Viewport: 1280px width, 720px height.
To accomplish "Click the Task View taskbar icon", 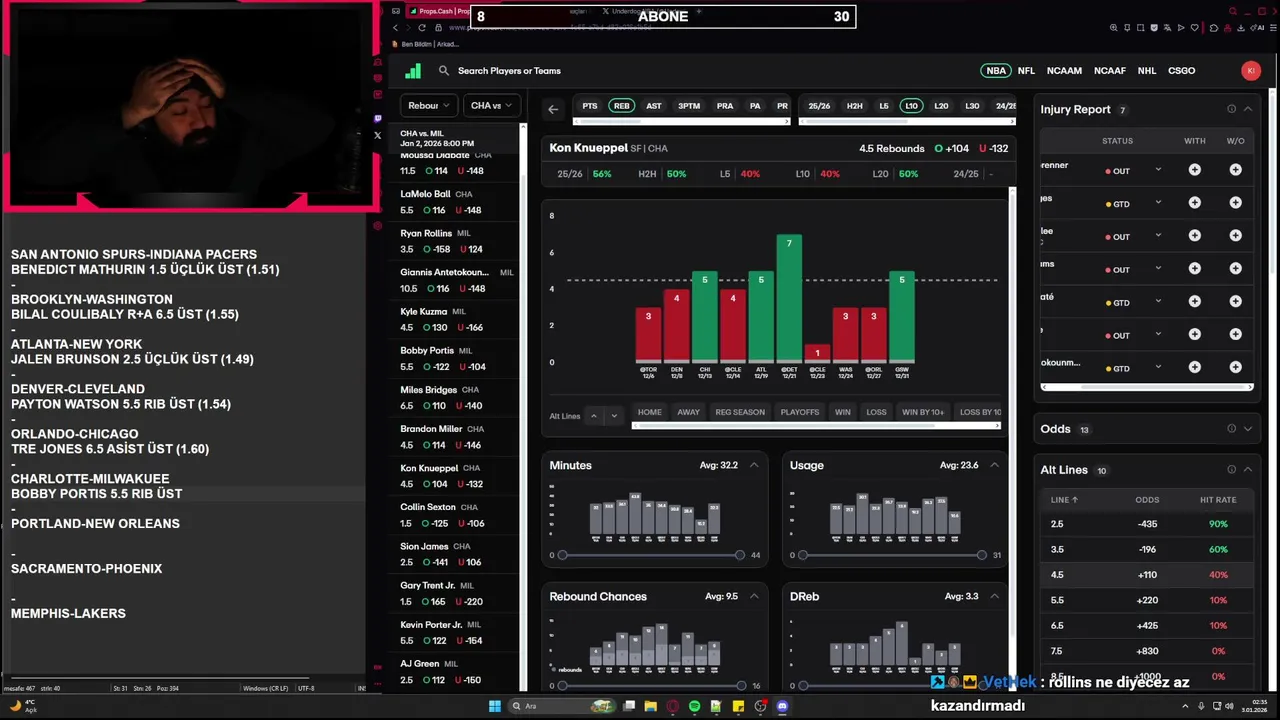I will click(629, 706).
